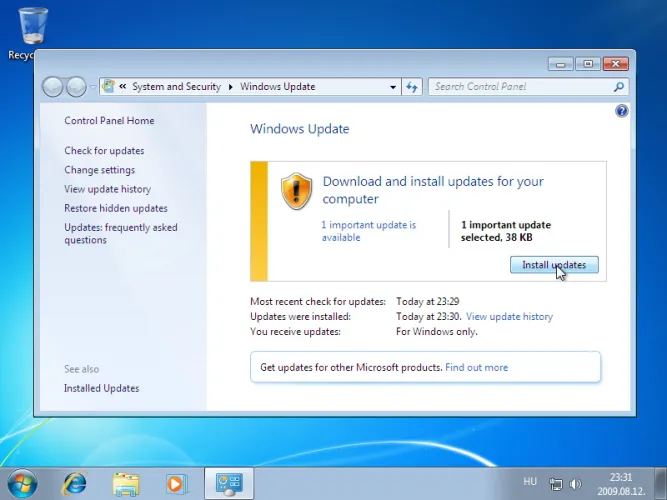667x500 pixels.
Task: Click the Forward navigation arrow button
Action: pyautogui.click(x=76, y=87)
